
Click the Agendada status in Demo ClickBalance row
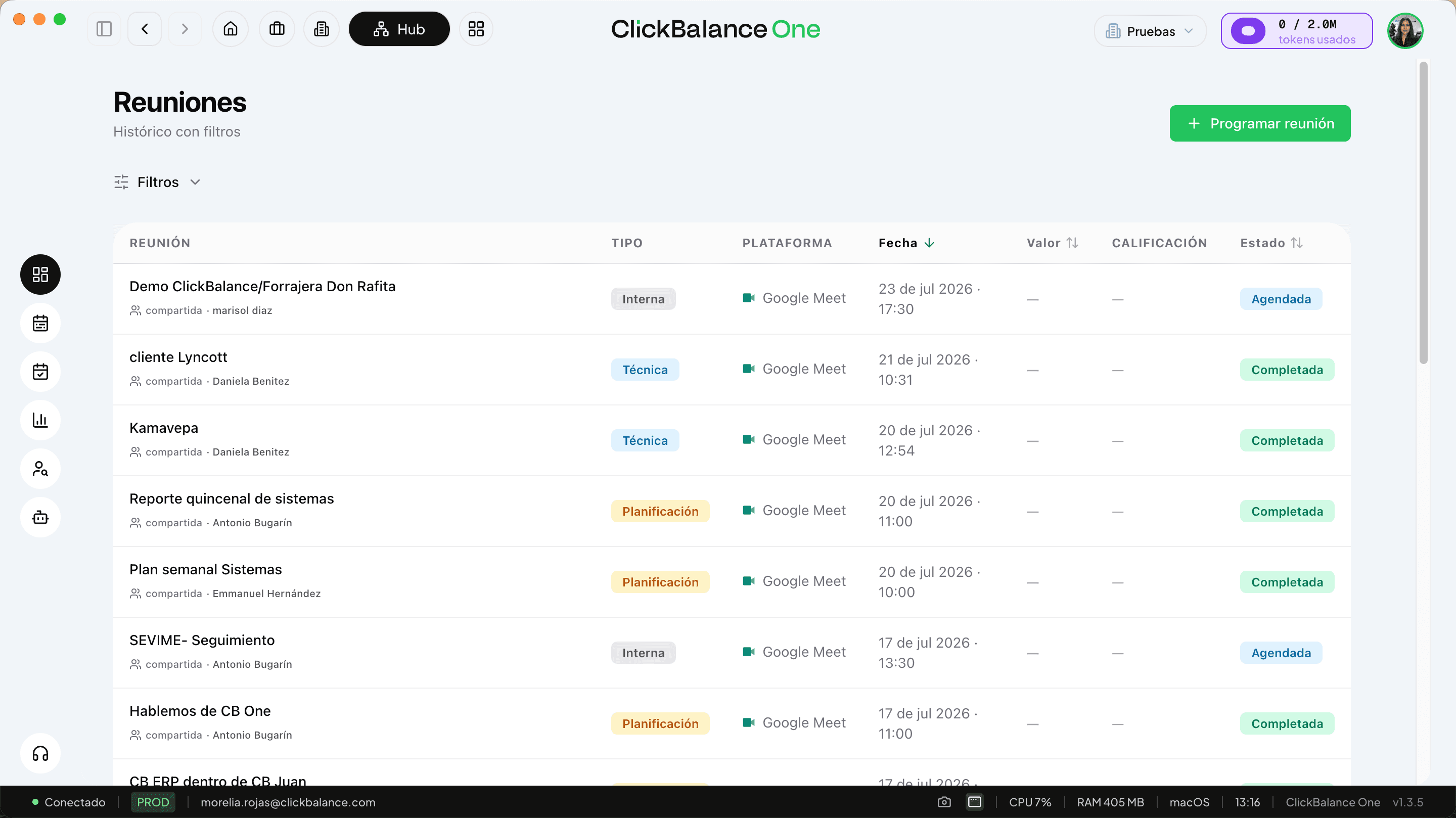[x=1281, y=299]
